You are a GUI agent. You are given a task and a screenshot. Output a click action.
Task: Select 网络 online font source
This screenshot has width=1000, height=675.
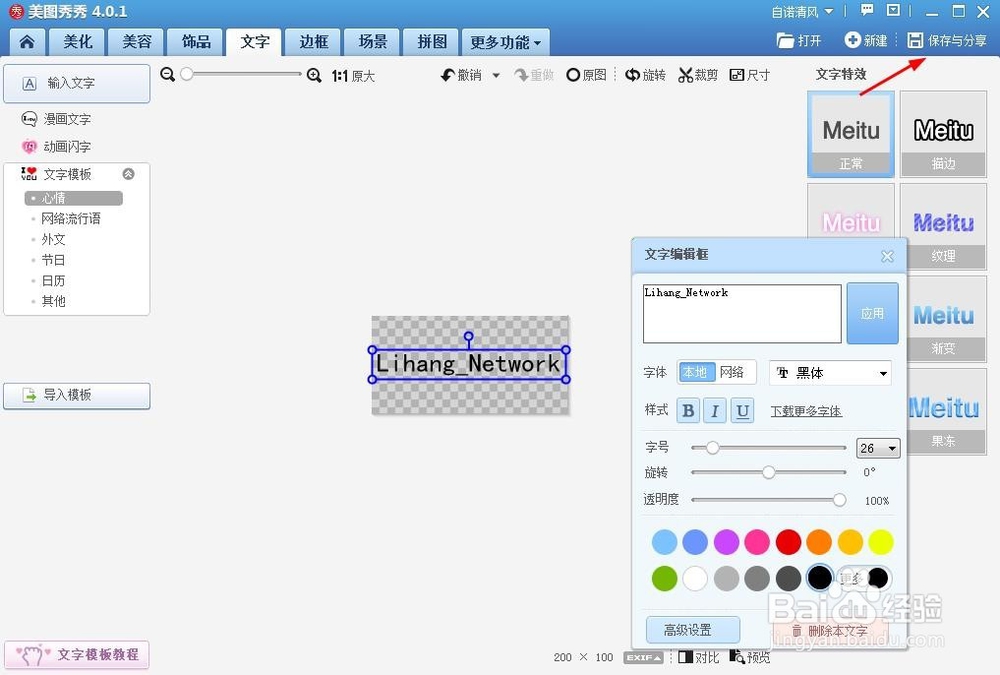(x=732, y=372)
